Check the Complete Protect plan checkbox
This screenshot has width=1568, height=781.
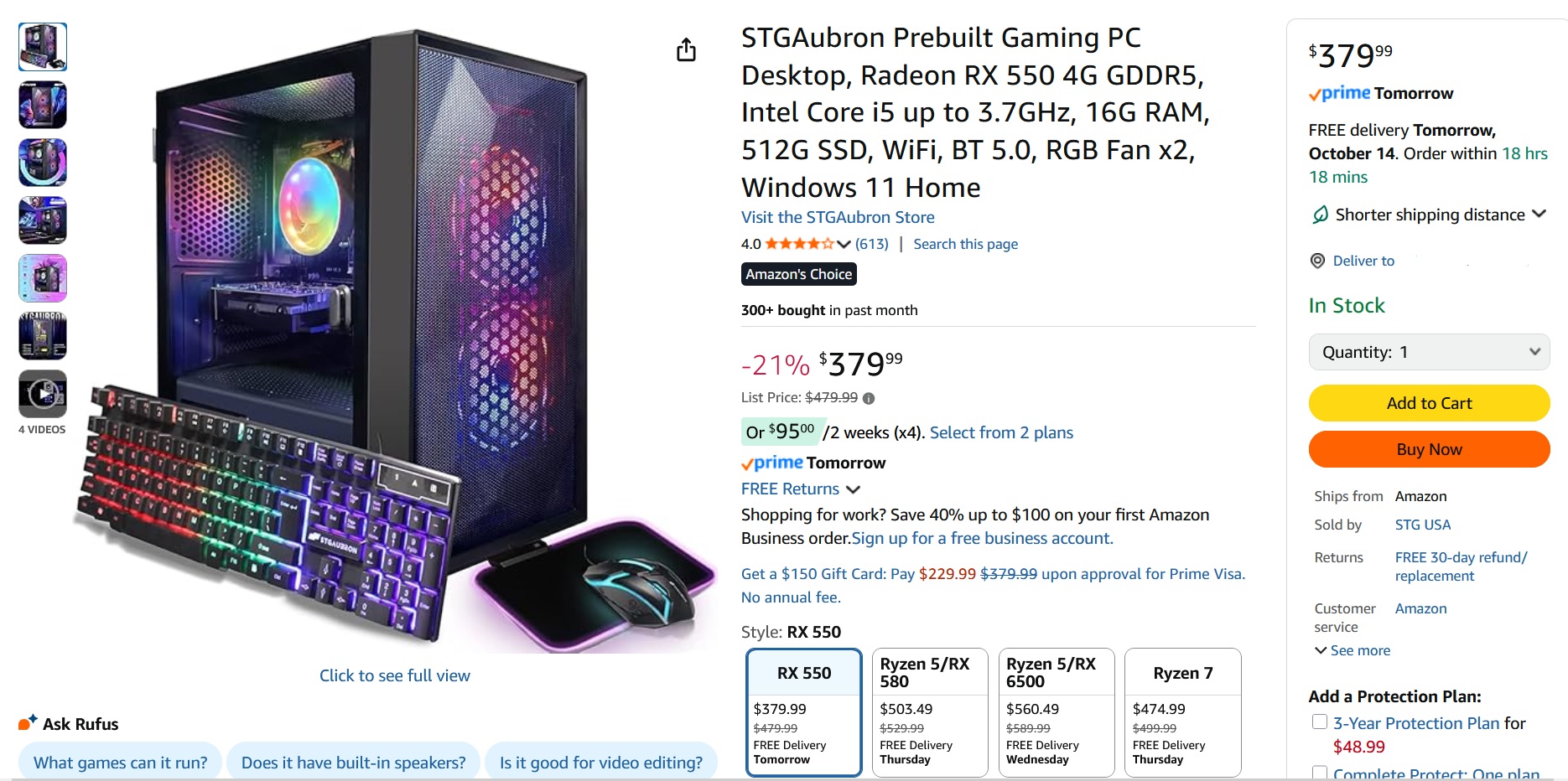[1320, 773]
